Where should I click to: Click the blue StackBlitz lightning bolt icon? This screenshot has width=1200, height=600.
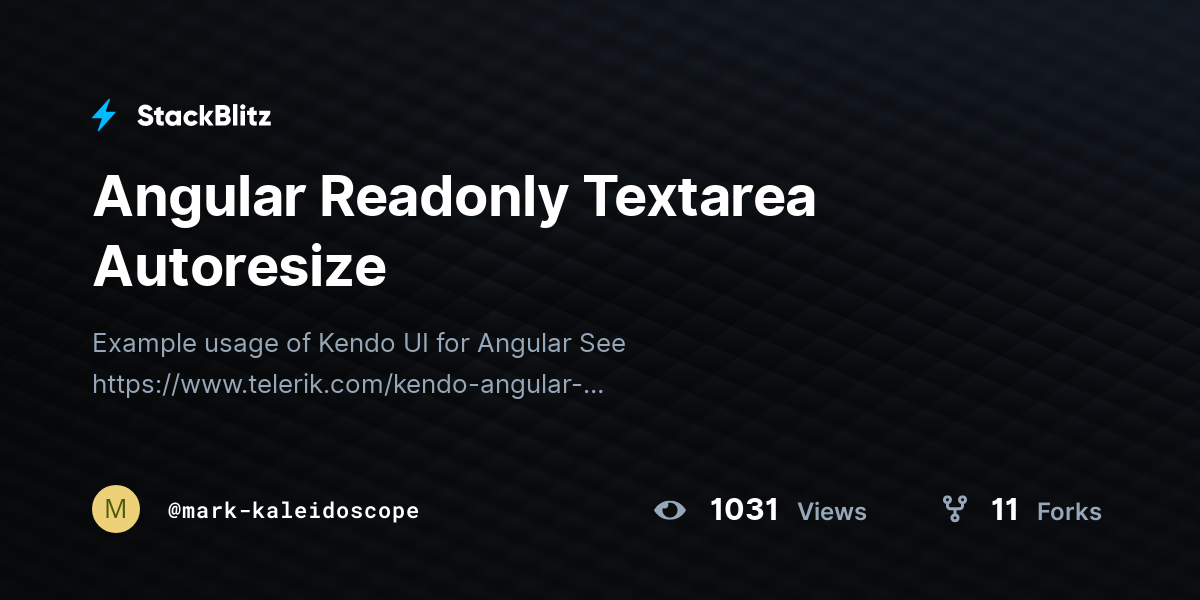104,116
